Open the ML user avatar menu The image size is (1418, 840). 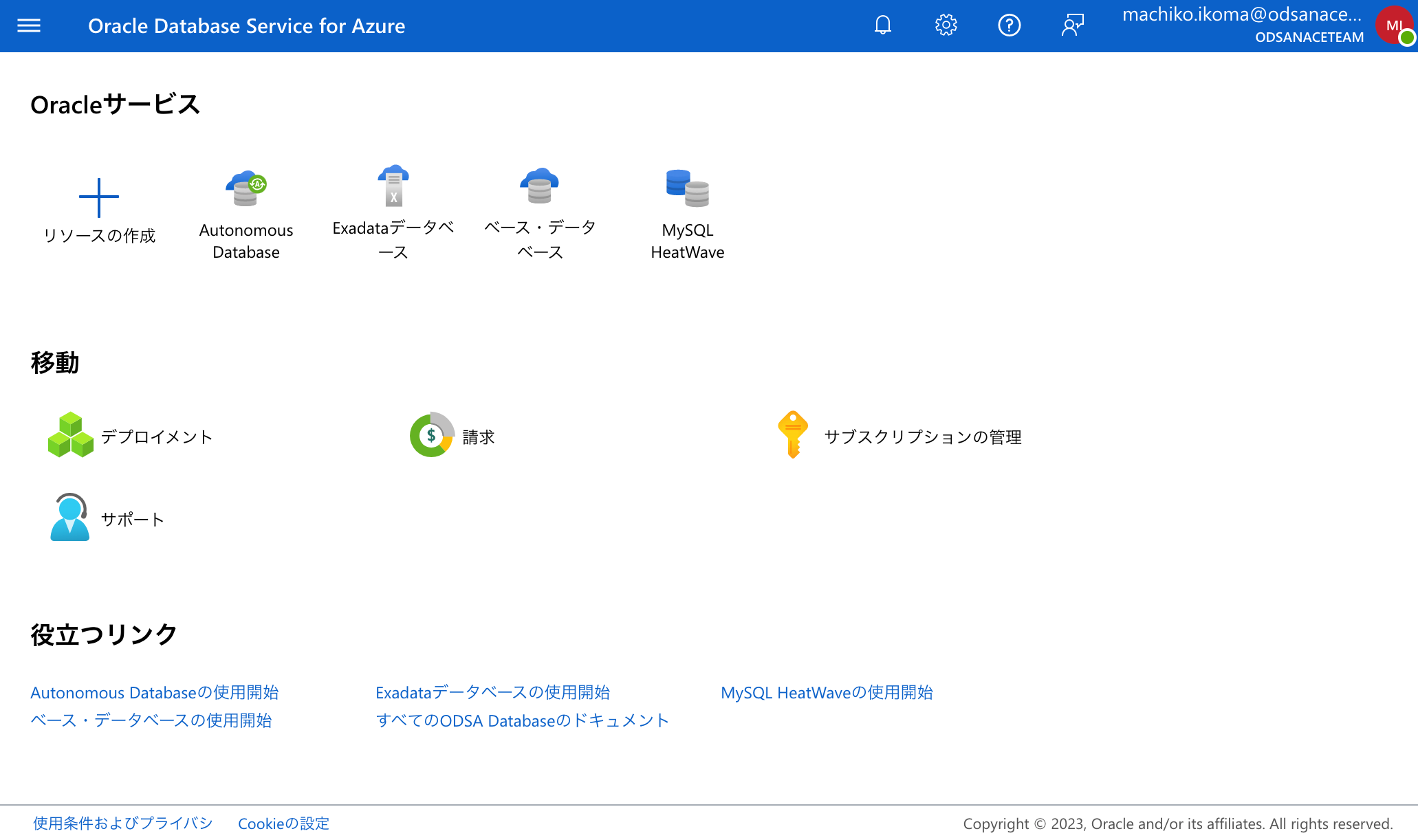[1394, 26]
